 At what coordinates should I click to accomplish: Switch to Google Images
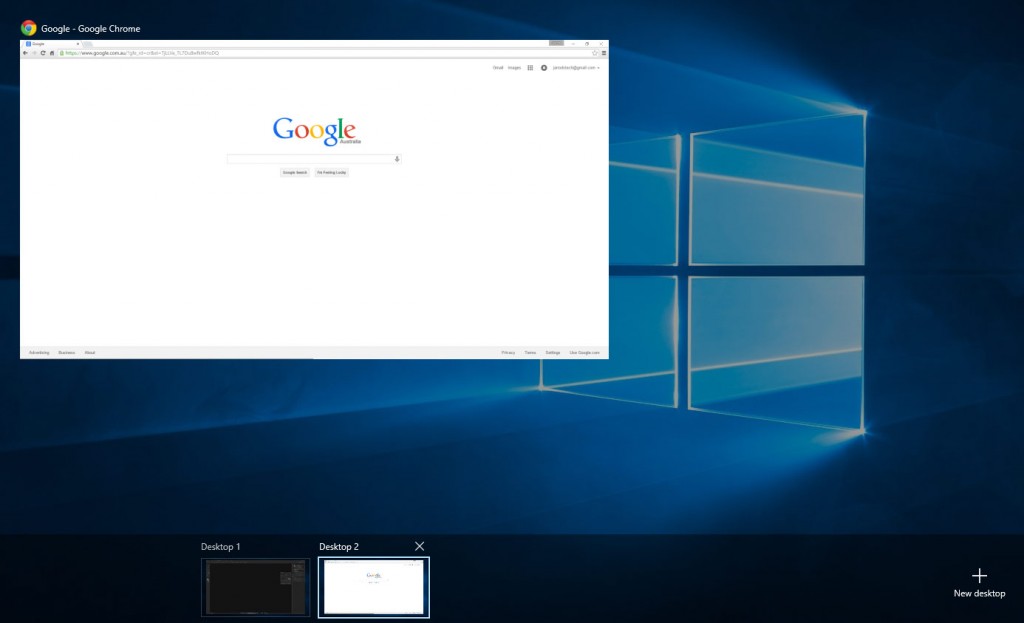pyautogui.click(x=514, y=68)
